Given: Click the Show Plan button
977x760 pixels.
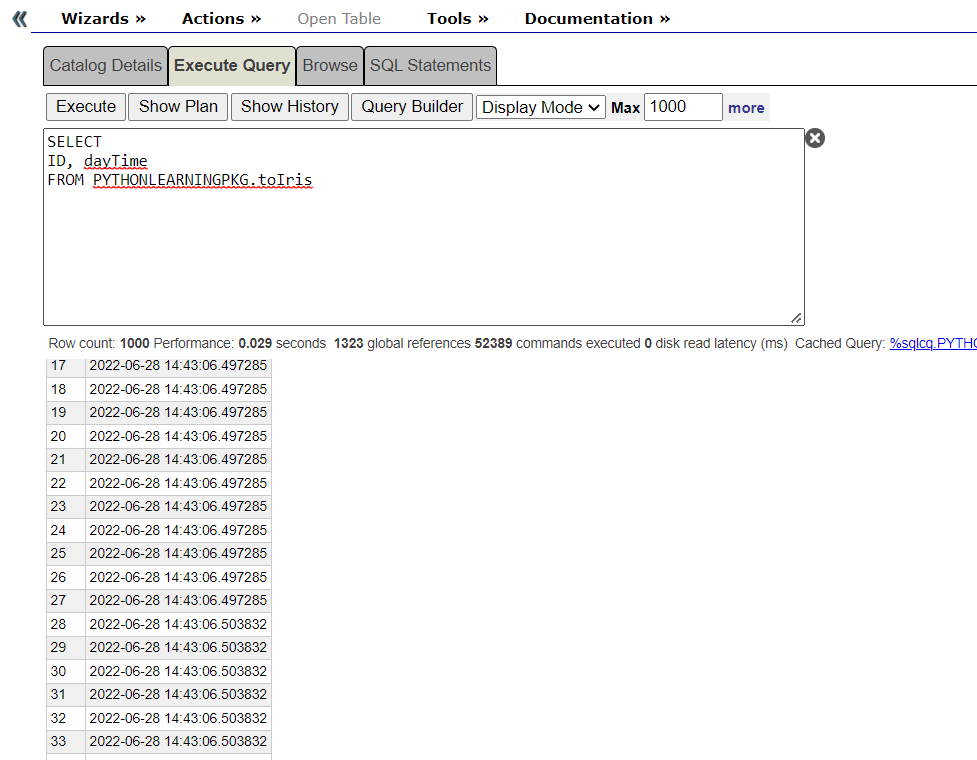Looking at the screenshot, I should click(x=178, y=107).
